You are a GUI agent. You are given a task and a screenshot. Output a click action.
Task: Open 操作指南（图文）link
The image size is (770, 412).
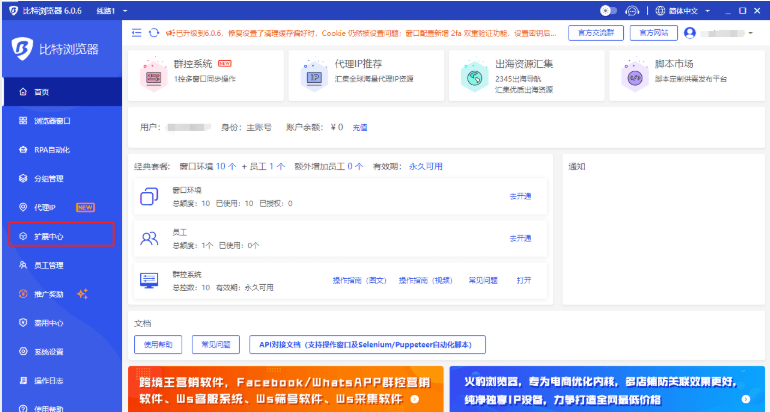click(359, 280)
